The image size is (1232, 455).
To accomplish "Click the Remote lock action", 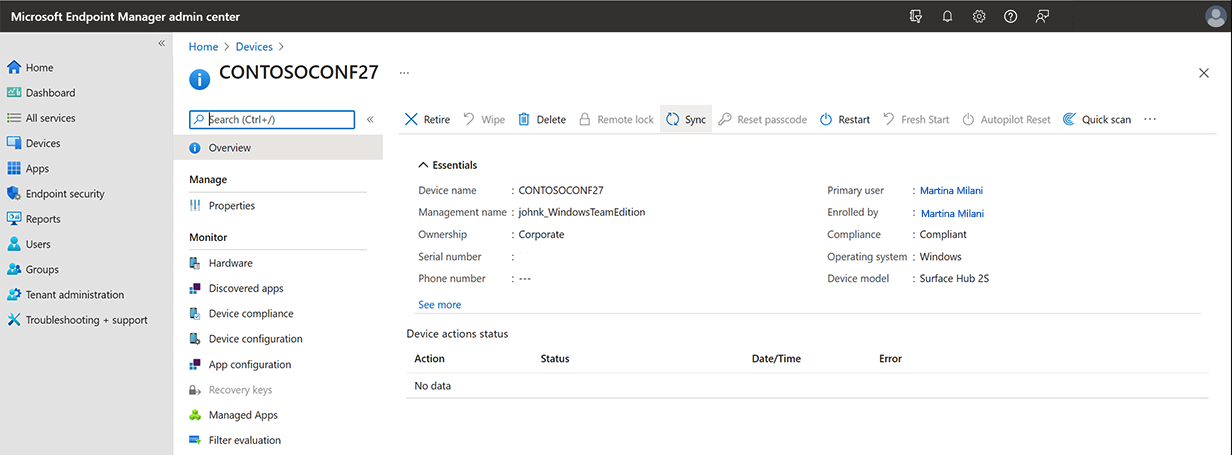I will (x=616, y=119).
